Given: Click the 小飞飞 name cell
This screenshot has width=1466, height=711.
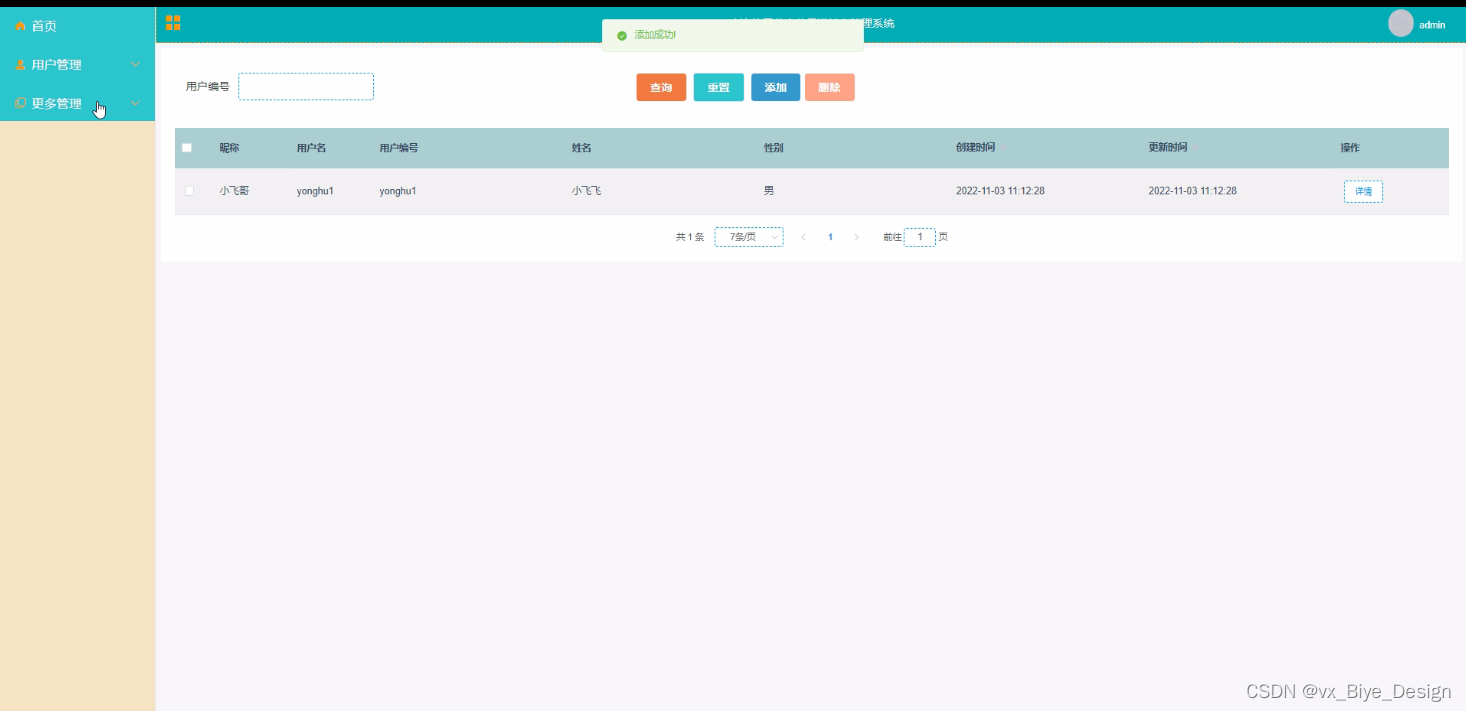Looking at the screenshot, I should [x=587, y=190].
